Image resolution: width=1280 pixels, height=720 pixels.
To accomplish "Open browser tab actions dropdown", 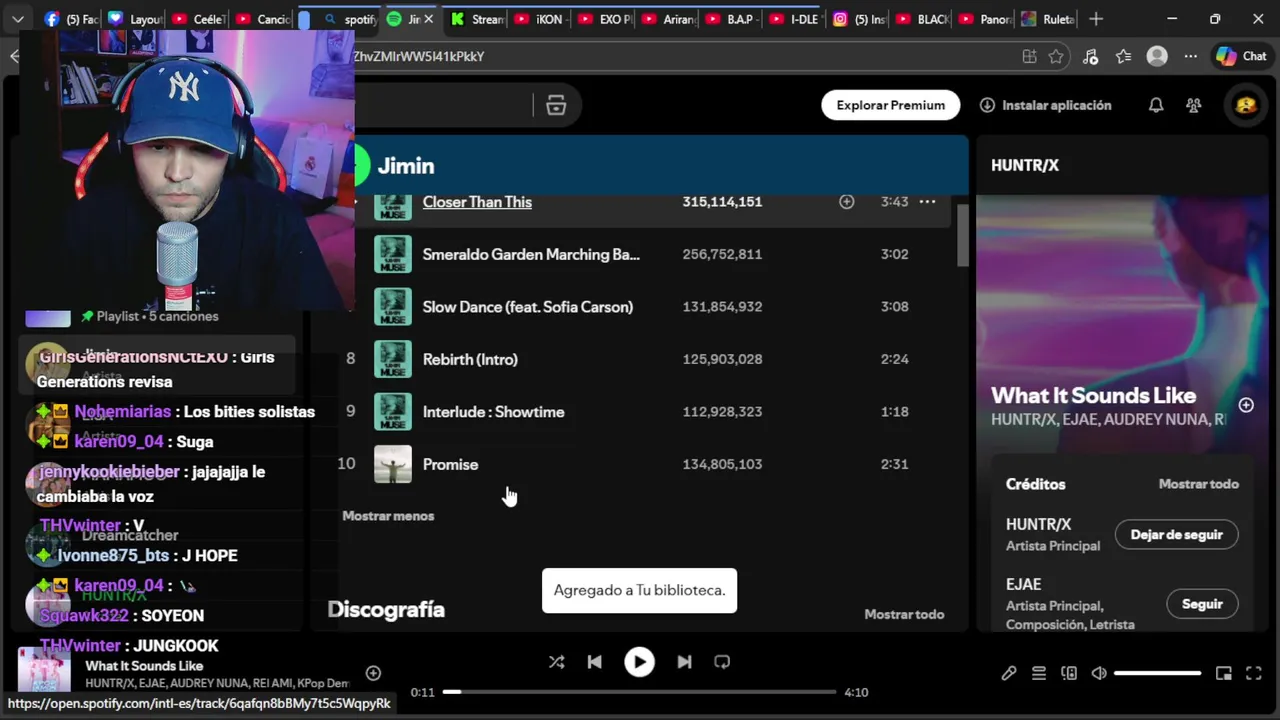I will click(17, 19).
